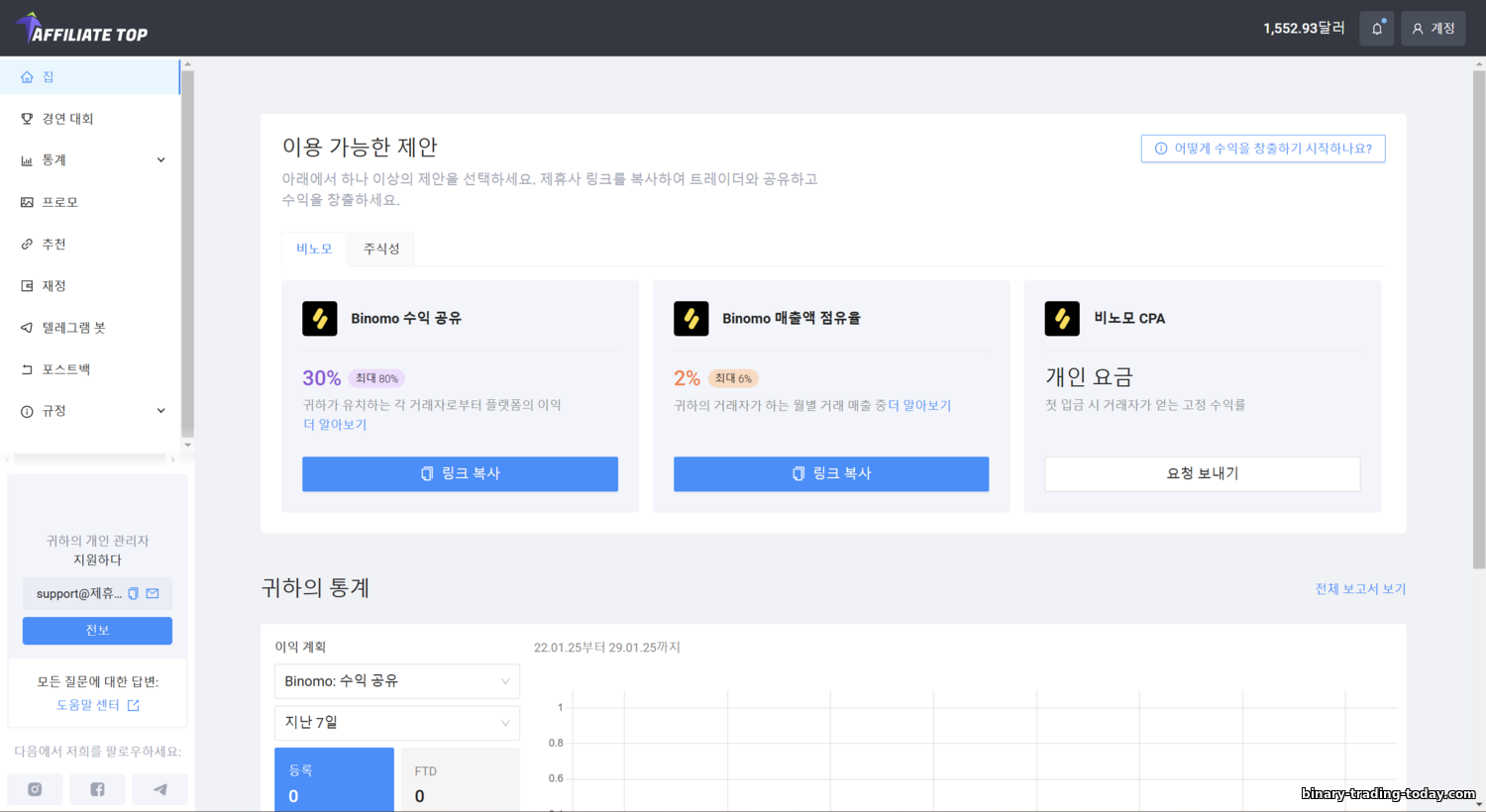Expand the 규정 rules submenu
Screen dimensions: 1486x812
[89, 411]
